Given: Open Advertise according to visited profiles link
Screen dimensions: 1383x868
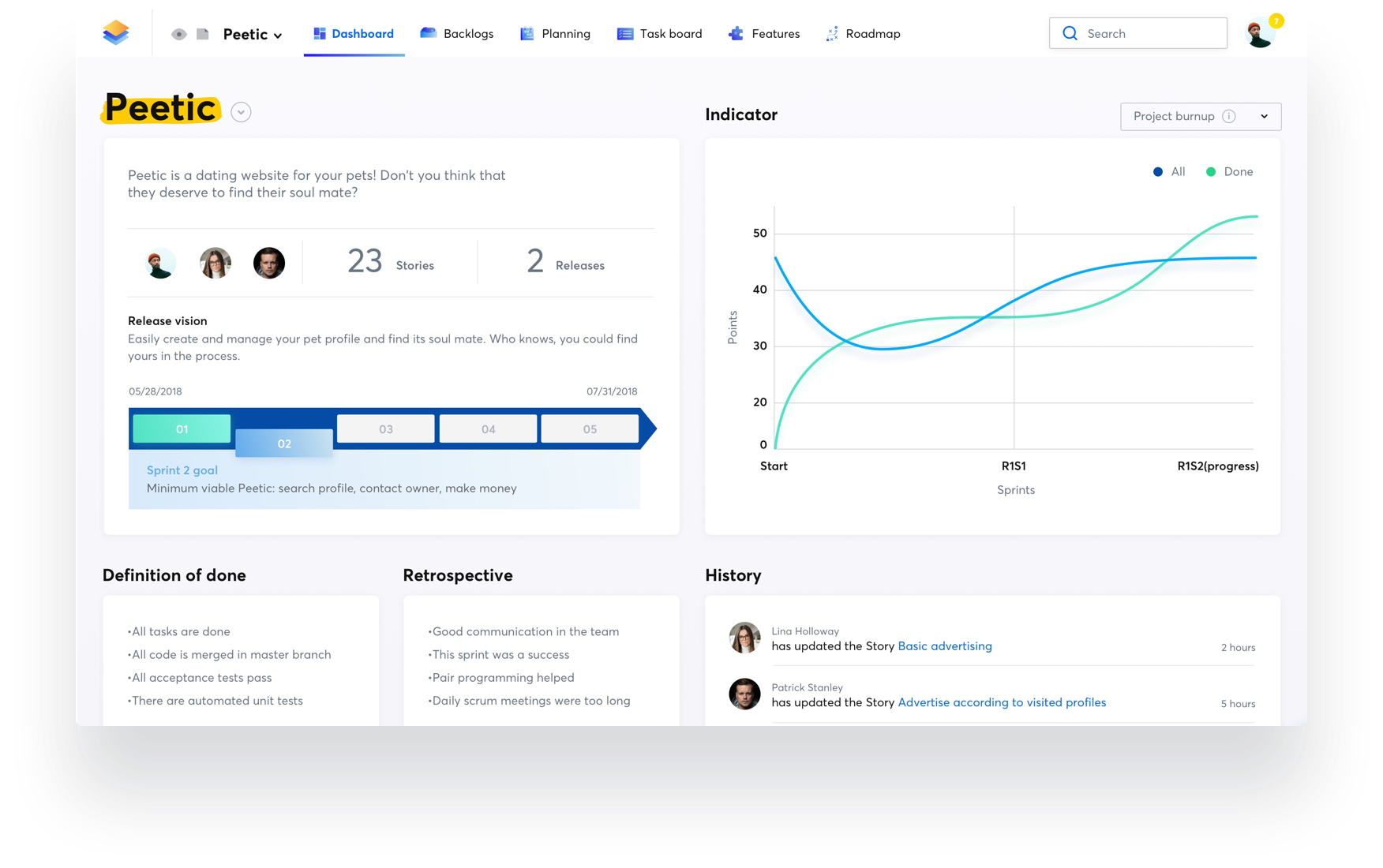Looking at the screenshot, I should [x=1002, y=702].
